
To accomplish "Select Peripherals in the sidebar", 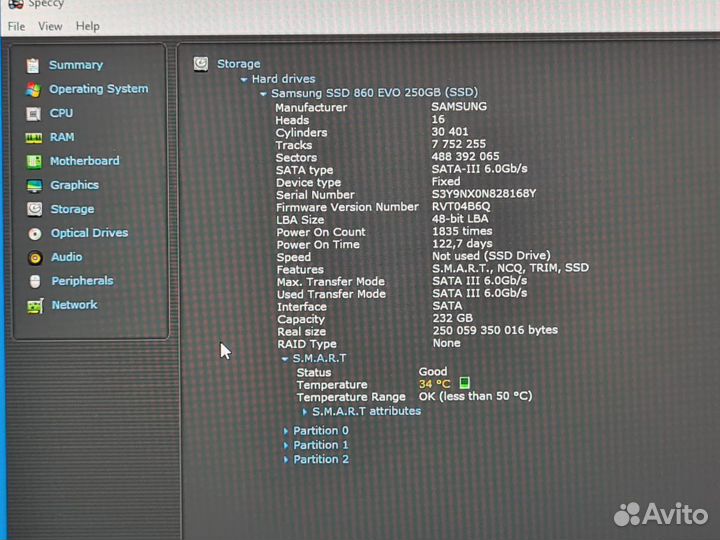I will tap(82, 281).
